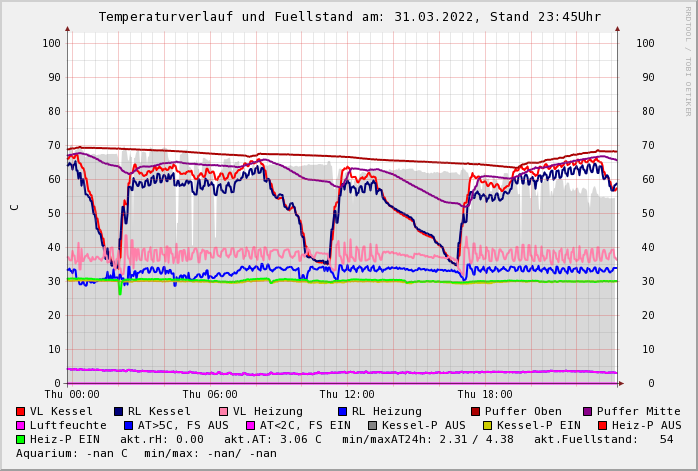Click the Puffer Oben legend swatch
698x471 pixels.
point(476,411)
